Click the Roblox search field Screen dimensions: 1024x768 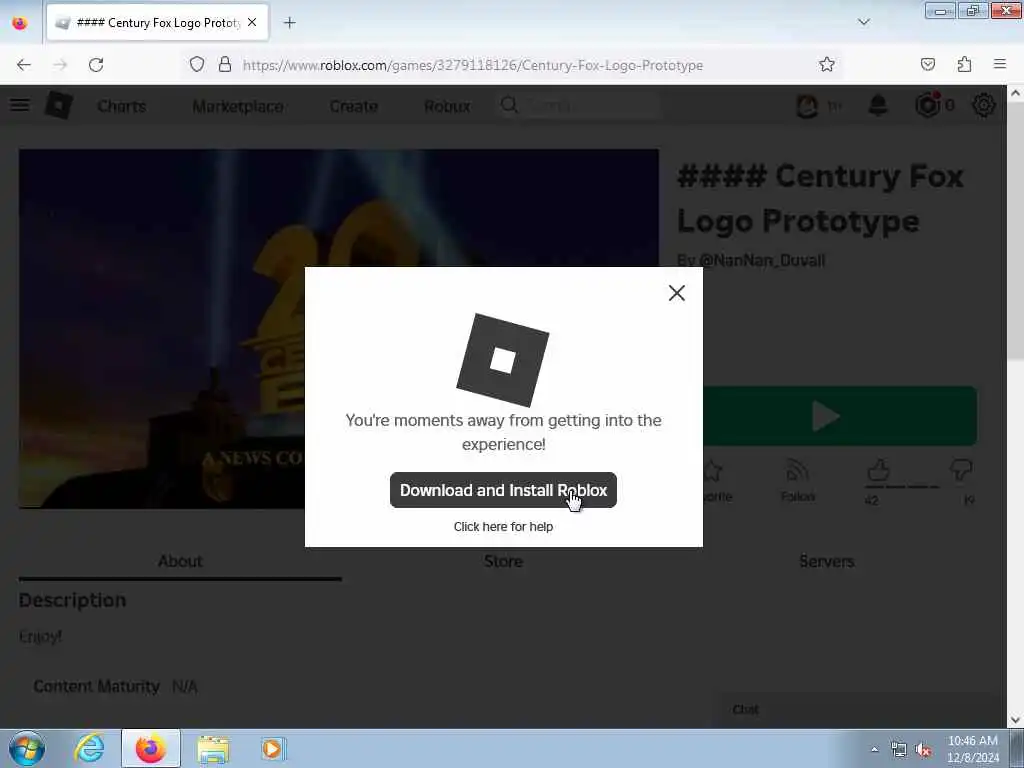tap(579, 105)
